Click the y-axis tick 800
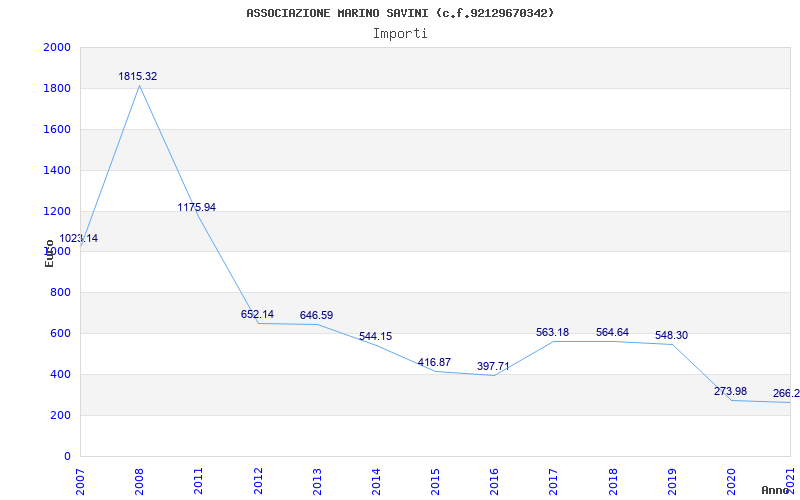The image size is (800, 500). pyautogui.click(x=60, y=293)
